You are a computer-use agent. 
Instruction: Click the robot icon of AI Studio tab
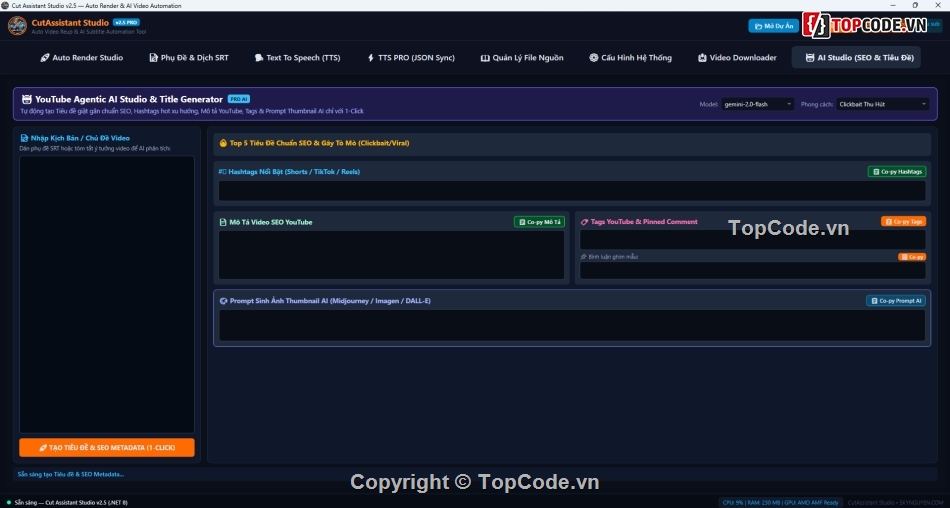pos(809,58)
